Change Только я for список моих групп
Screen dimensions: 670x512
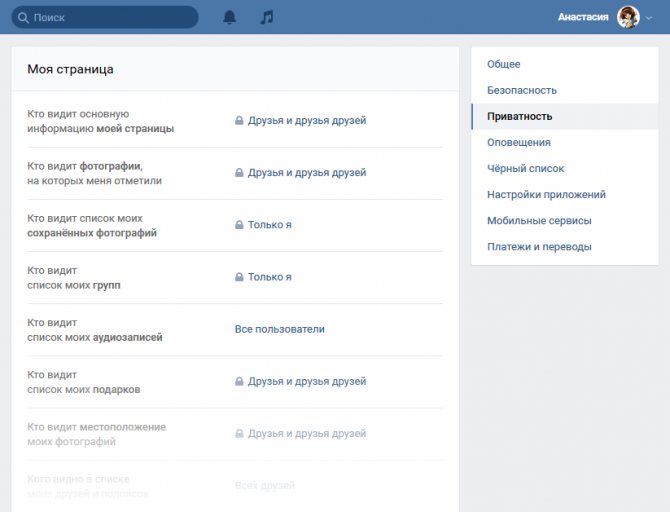270,277
